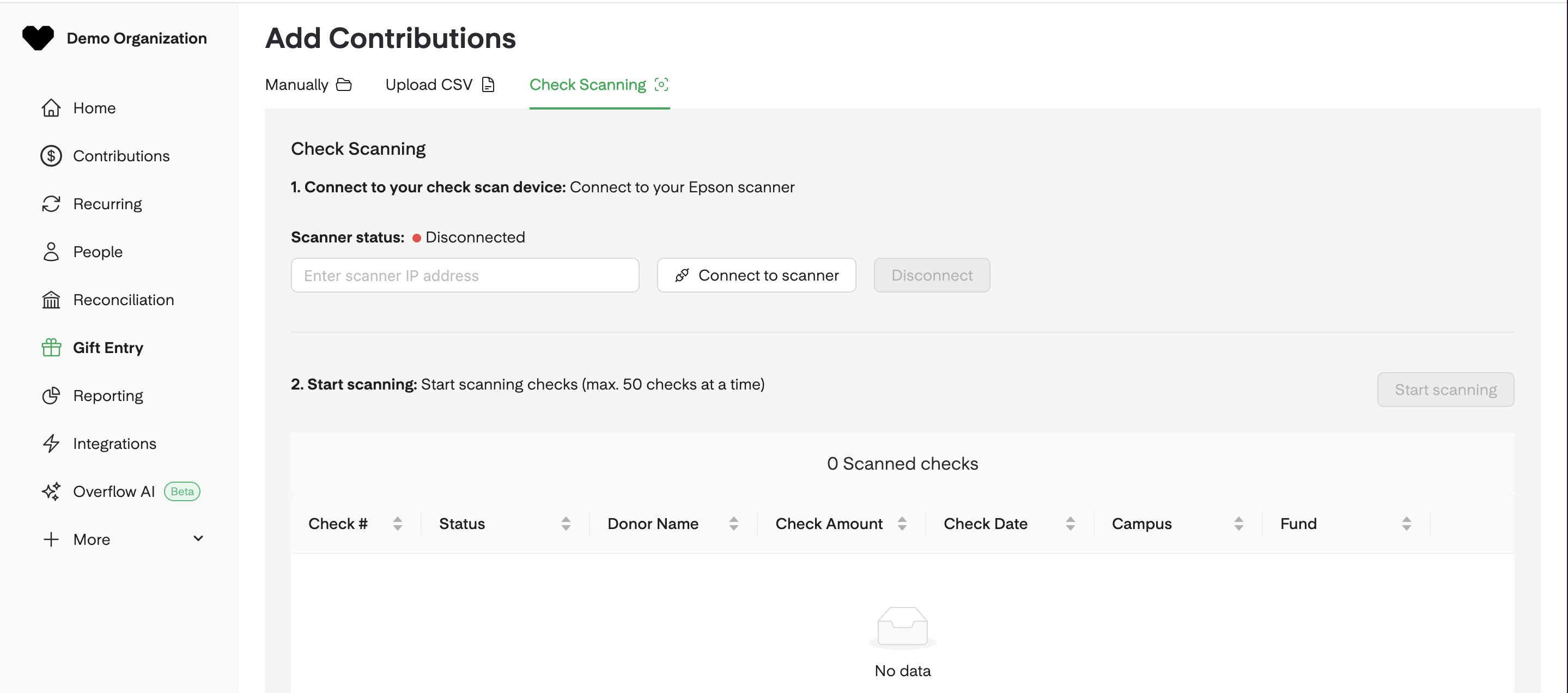Image resolution: width=1568 pixels, height=693 pixels.
Task: Open Contributions via the dollar sign icon
Action: [51, 156]
